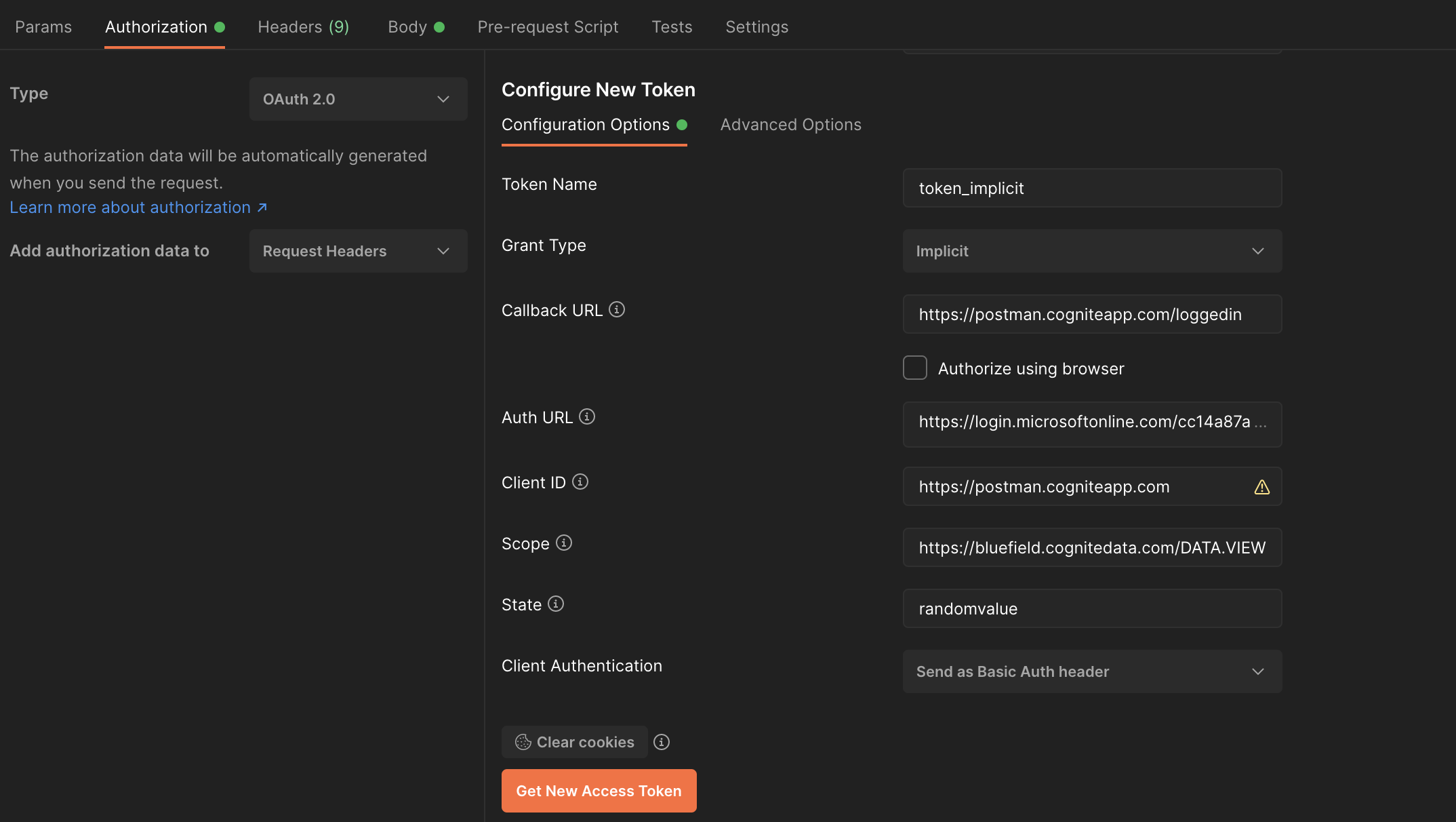Switch to the Params tab
1456x822 pixels.
point(43,27)
